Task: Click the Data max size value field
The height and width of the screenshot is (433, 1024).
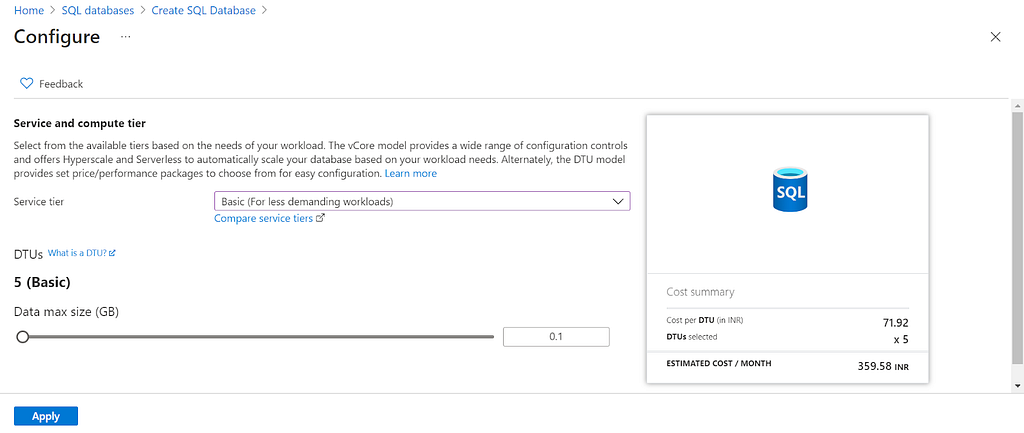Action: (556, 337)
